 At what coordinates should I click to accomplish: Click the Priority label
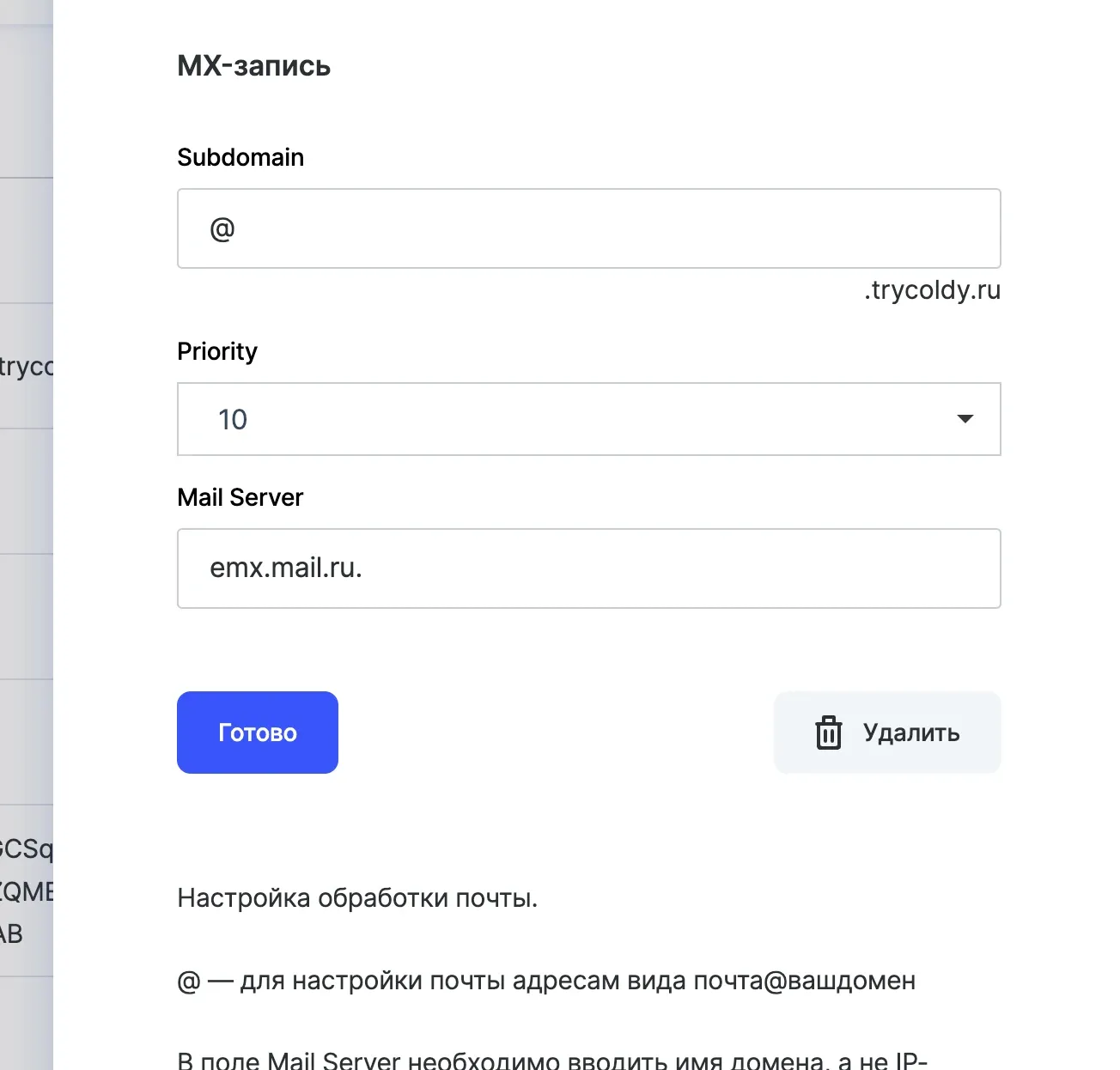(x=216, y=351)
